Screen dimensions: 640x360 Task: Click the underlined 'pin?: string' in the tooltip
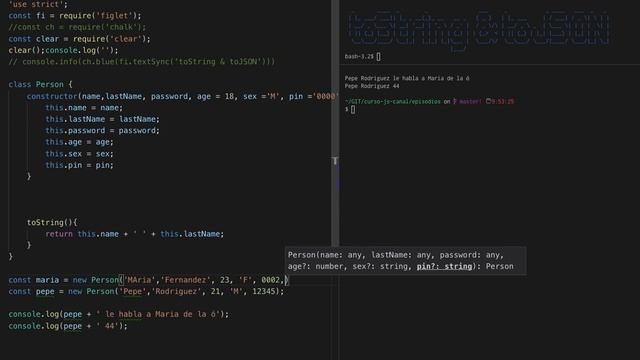444,266
